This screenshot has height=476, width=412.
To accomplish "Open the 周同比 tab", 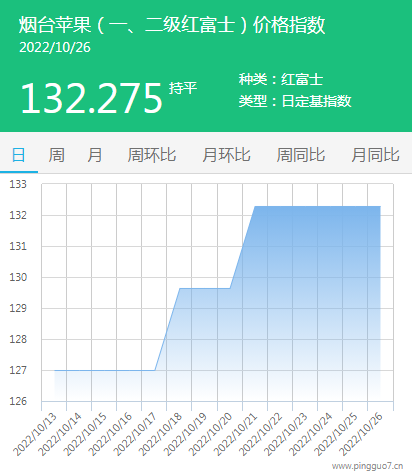I will pyautogui.click(x=301, y=155).
